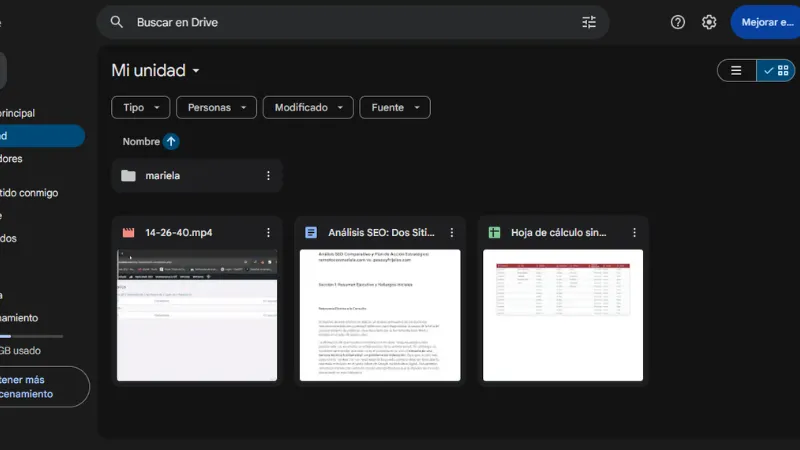Open the Fuente filter dropdown
Viewport: 800px width, 450px height.
[x=395, y=108]
